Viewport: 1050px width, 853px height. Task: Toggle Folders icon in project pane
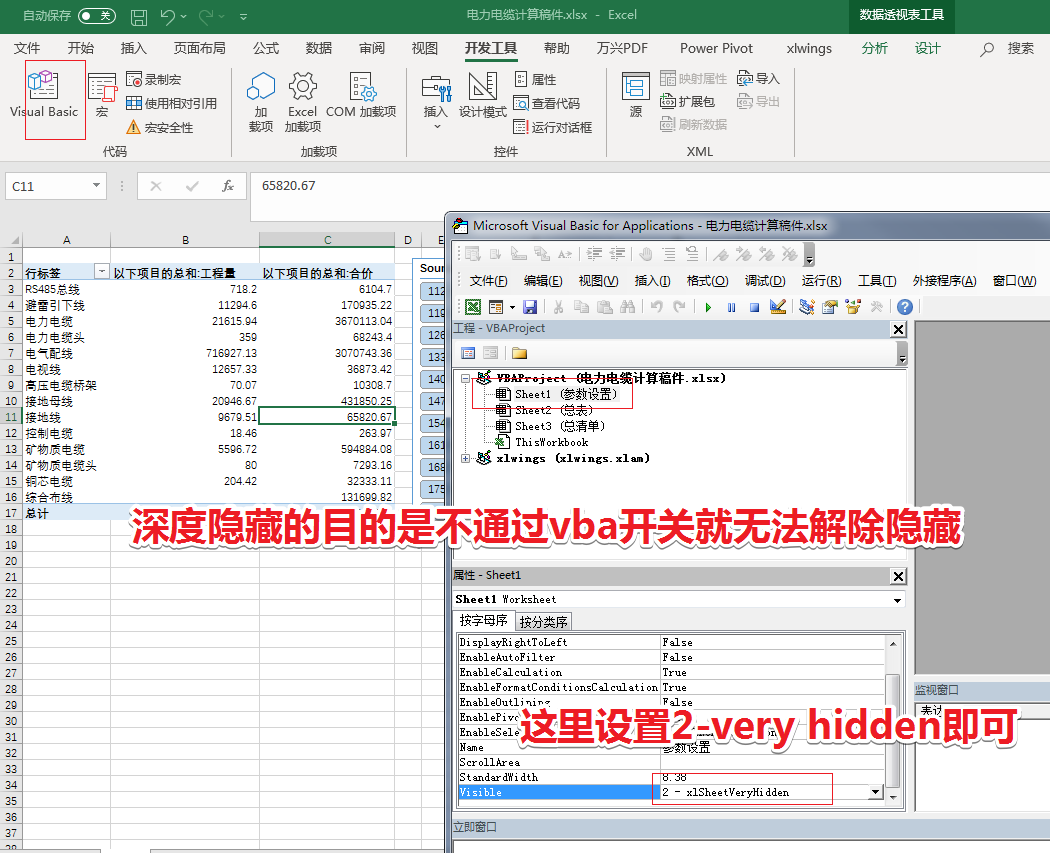(520, 353)
